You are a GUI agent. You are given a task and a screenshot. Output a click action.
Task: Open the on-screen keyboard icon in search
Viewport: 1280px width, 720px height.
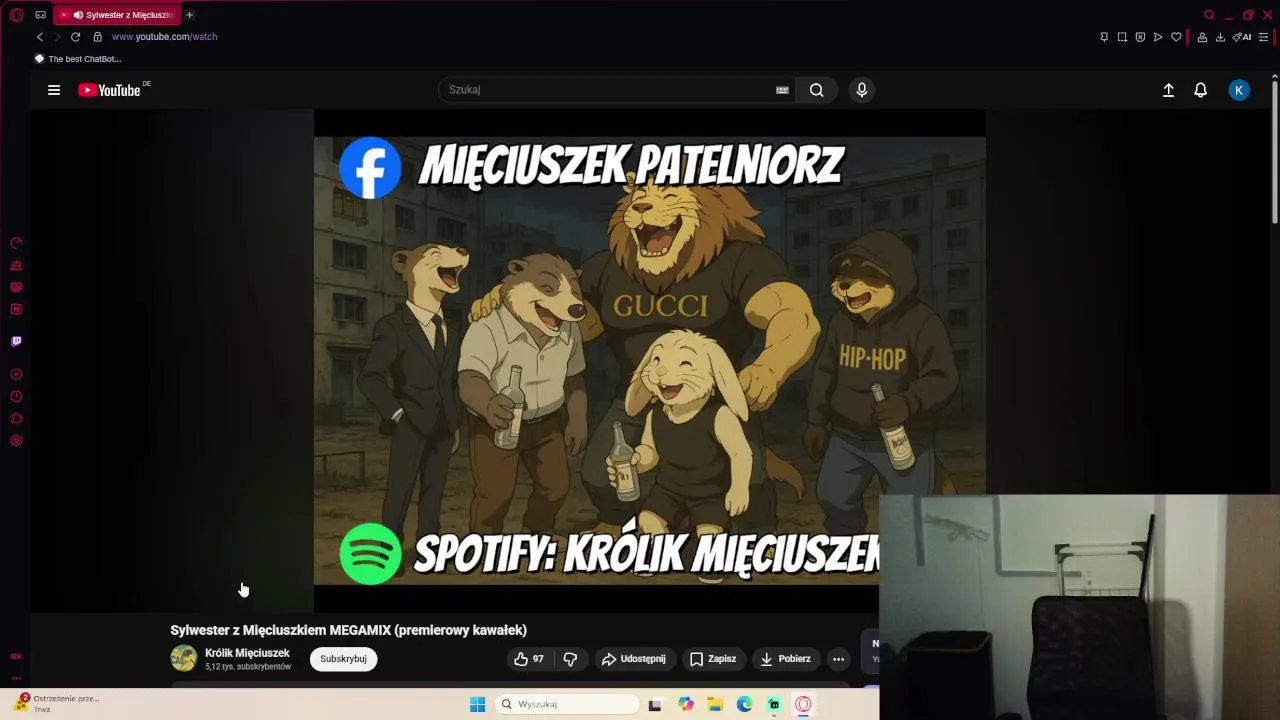click(x=782, y=90)
